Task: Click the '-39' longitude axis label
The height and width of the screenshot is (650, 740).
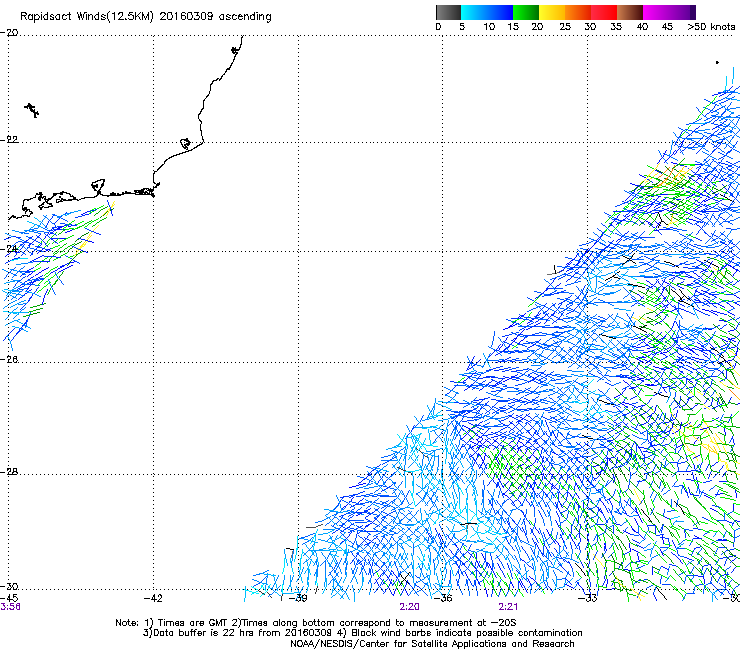Action: (298, 598)
